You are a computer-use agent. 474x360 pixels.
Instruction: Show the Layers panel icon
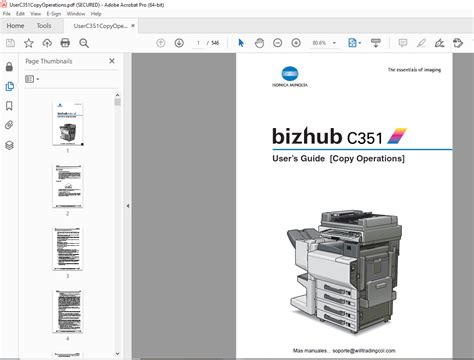(x=9, y=145)
